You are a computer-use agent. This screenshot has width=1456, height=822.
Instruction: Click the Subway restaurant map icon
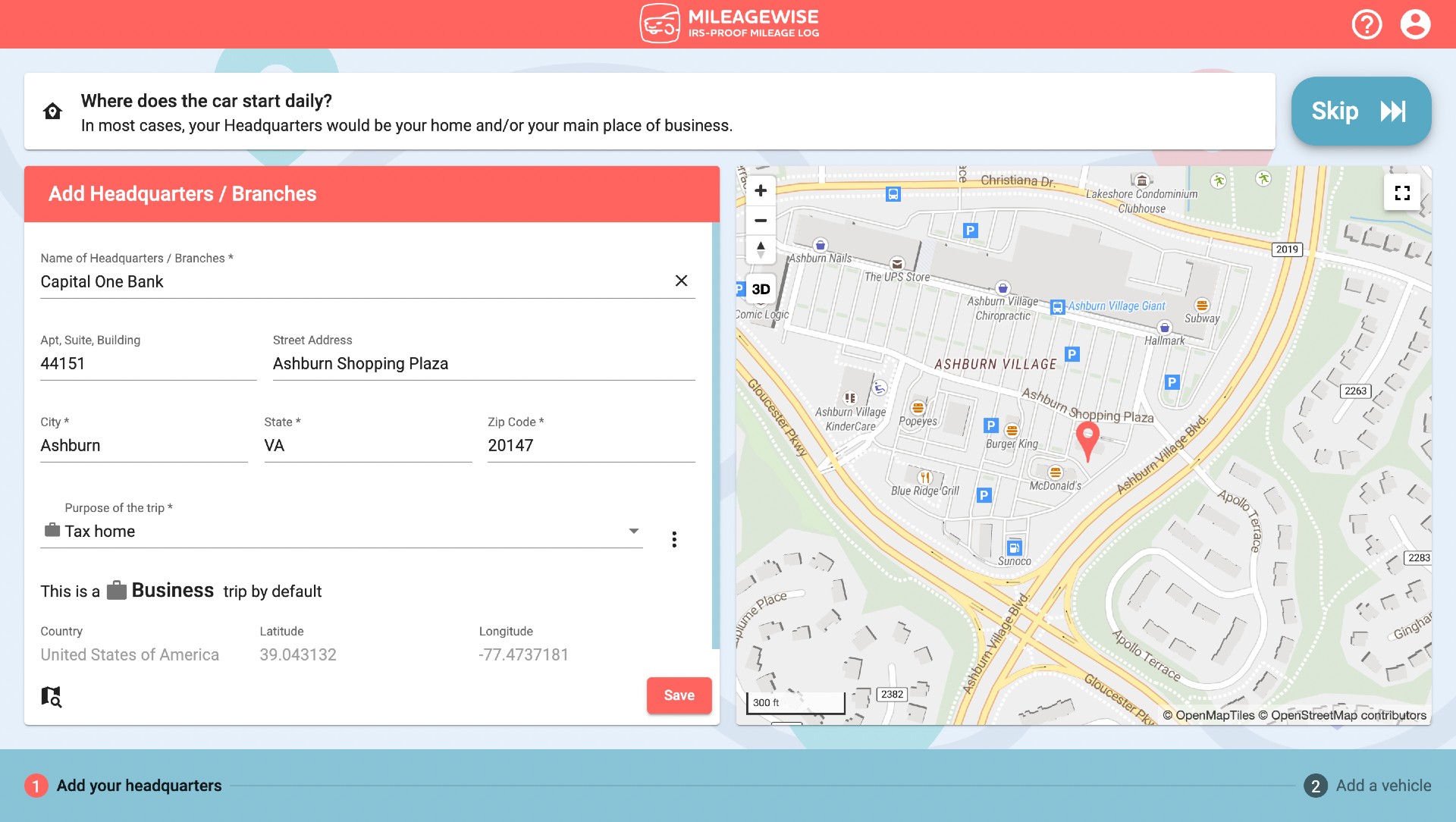(x=1202, y=305)
